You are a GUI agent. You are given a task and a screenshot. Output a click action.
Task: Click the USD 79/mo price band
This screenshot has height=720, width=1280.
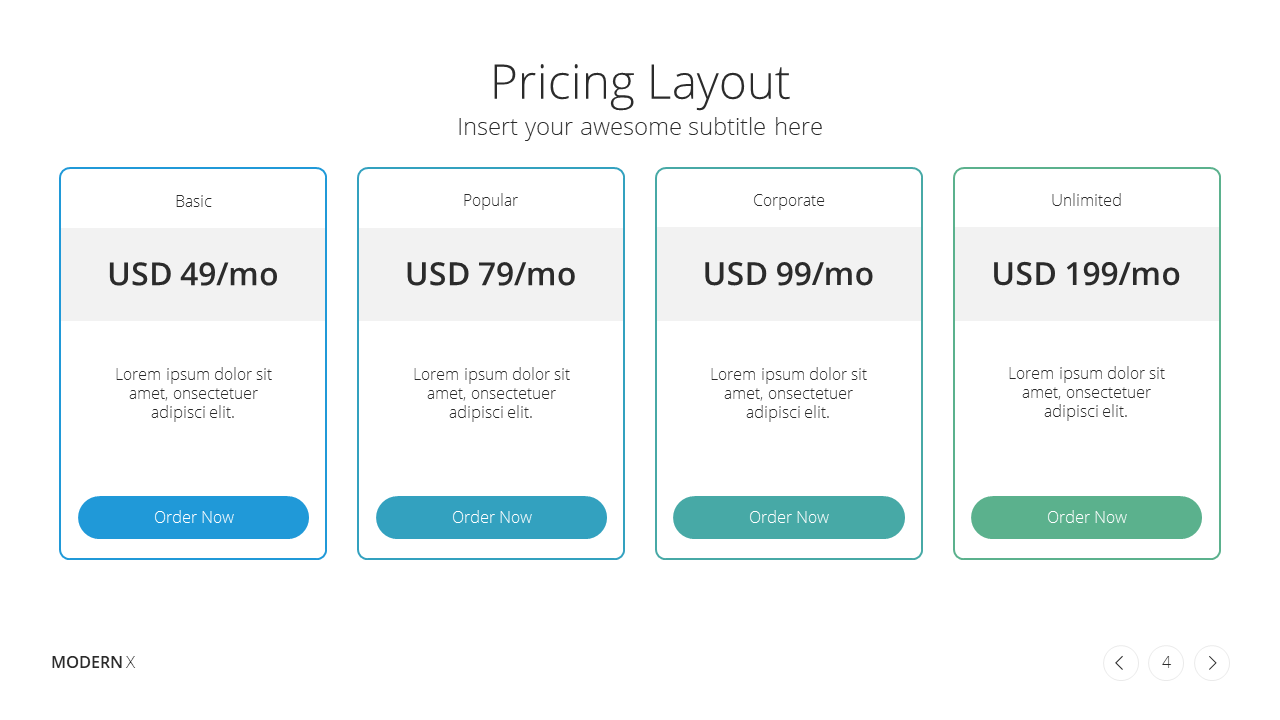tap(491, 274)
